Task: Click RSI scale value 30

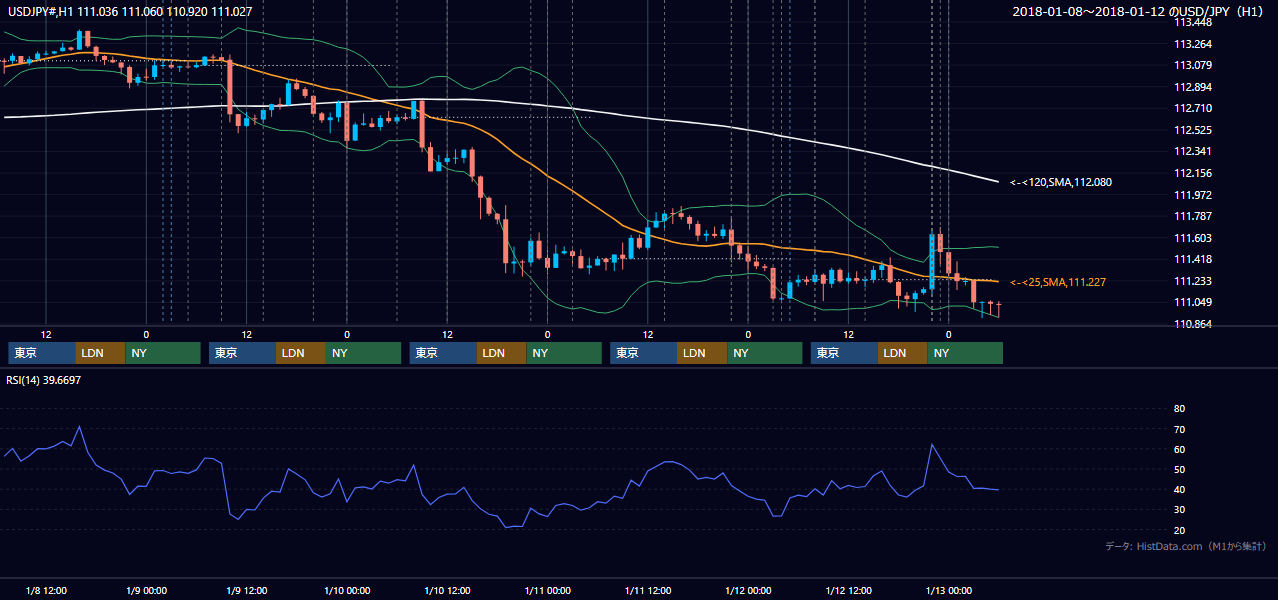Action: (x=1179, y=509)
